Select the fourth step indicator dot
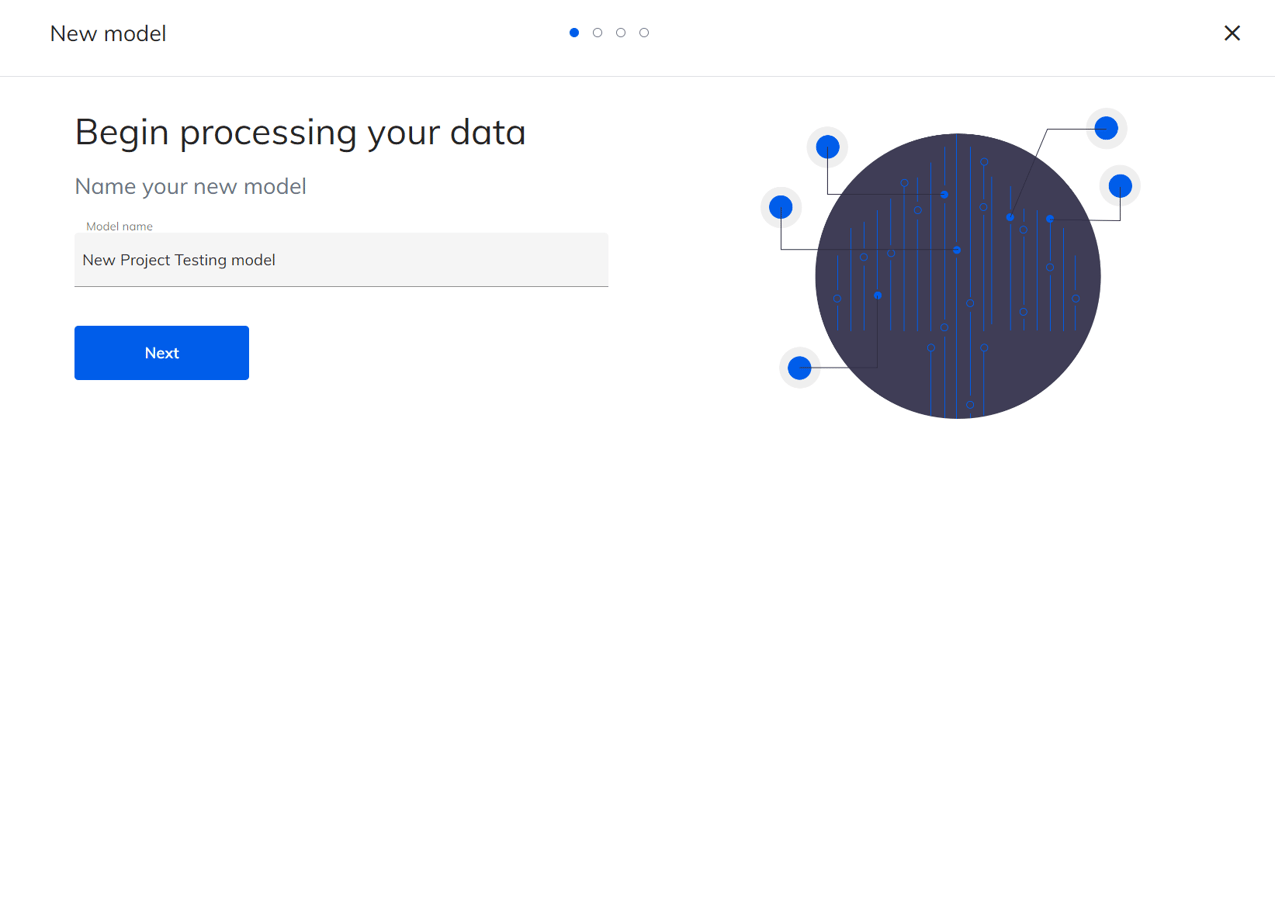 (644, 33)
